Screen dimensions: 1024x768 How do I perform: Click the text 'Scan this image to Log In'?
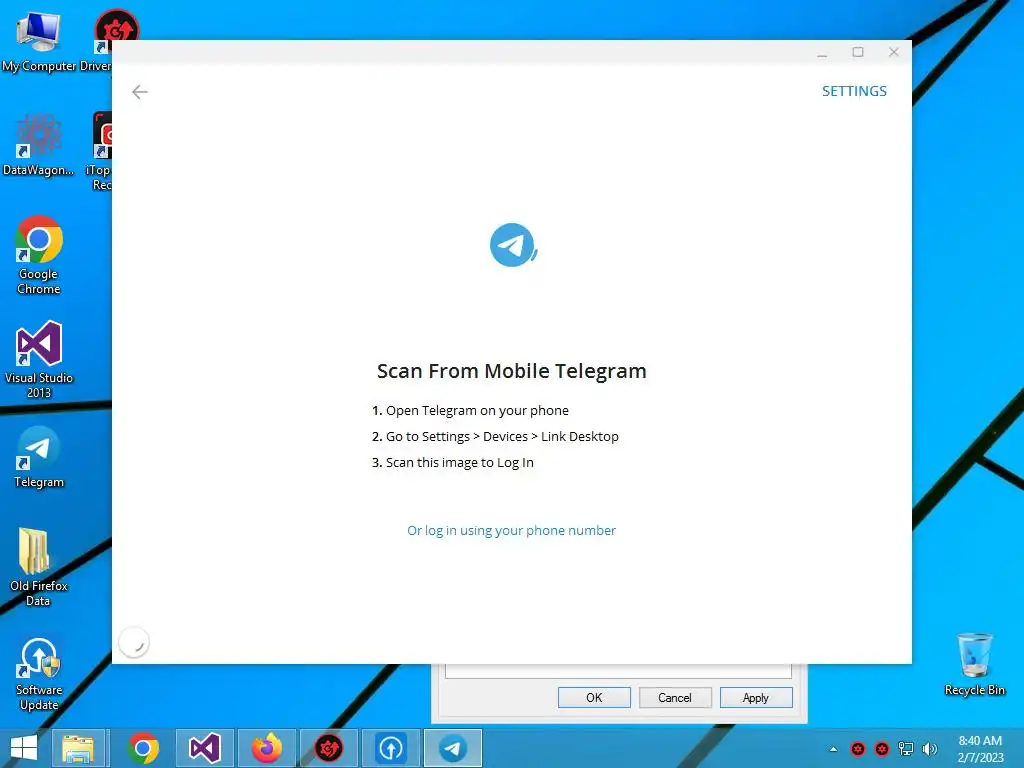coord(460,462)
